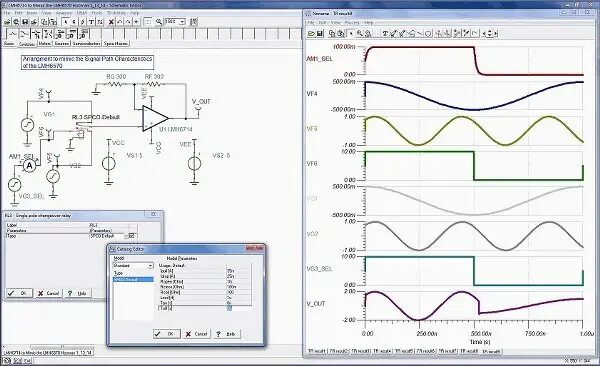The width and height of the screenshot is (600, 366).
Task: Click OK in the RL2 relay properties dialog
Action: point(19,293)
